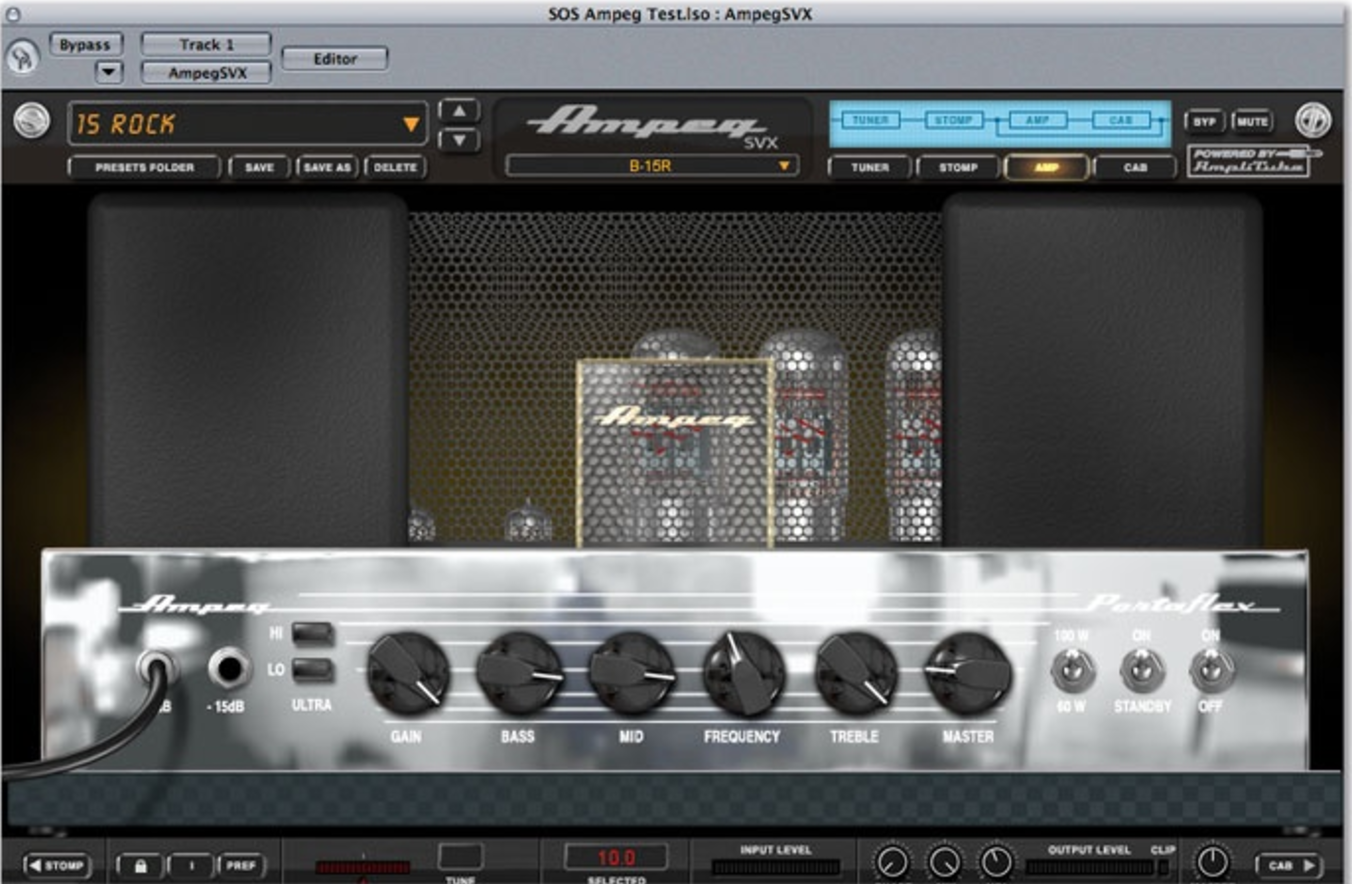Click the SAVE AS button
The image size is (1352, 884).
pos(327,167)
